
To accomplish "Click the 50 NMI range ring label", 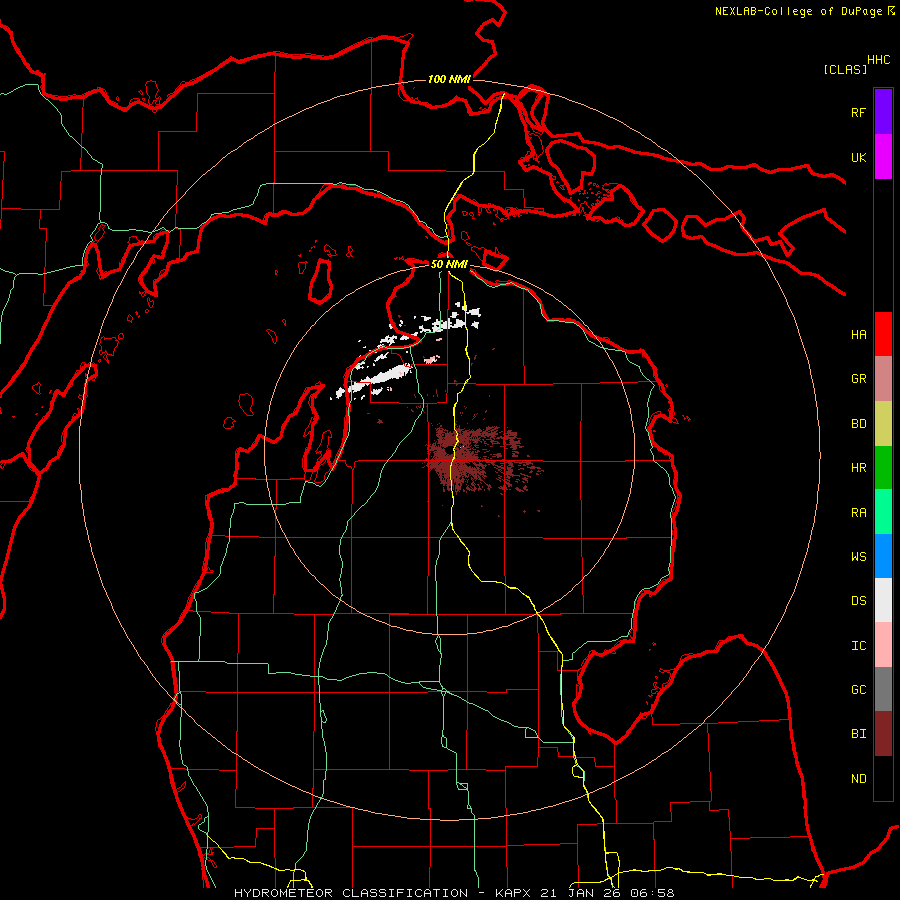I will pos(449,264).
